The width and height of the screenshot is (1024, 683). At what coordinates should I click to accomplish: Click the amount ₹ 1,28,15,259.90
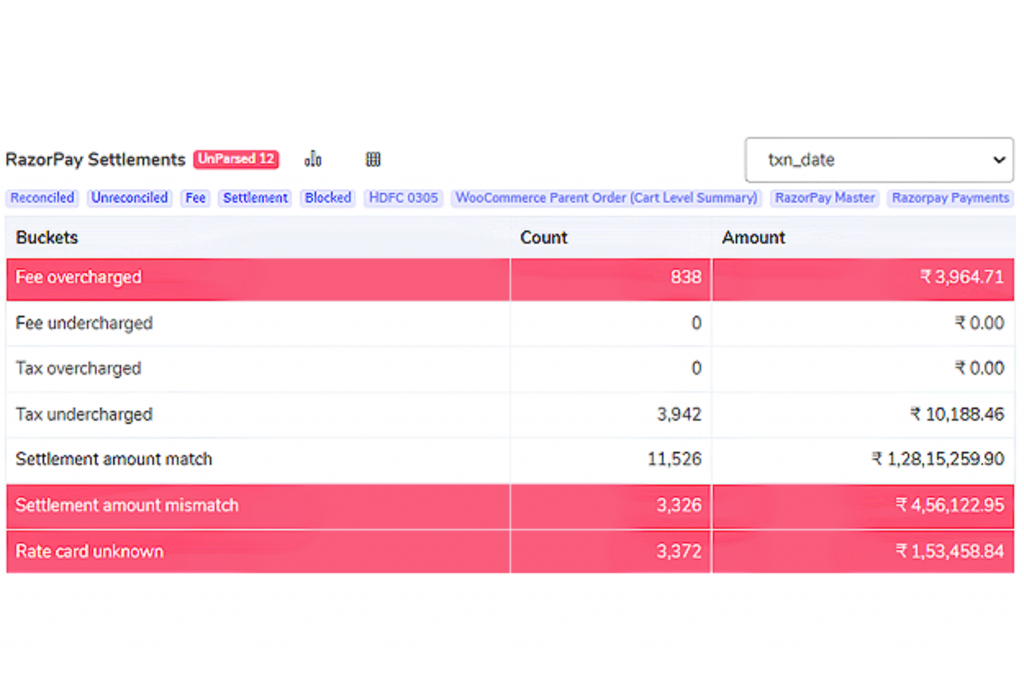tap(938, 459)
